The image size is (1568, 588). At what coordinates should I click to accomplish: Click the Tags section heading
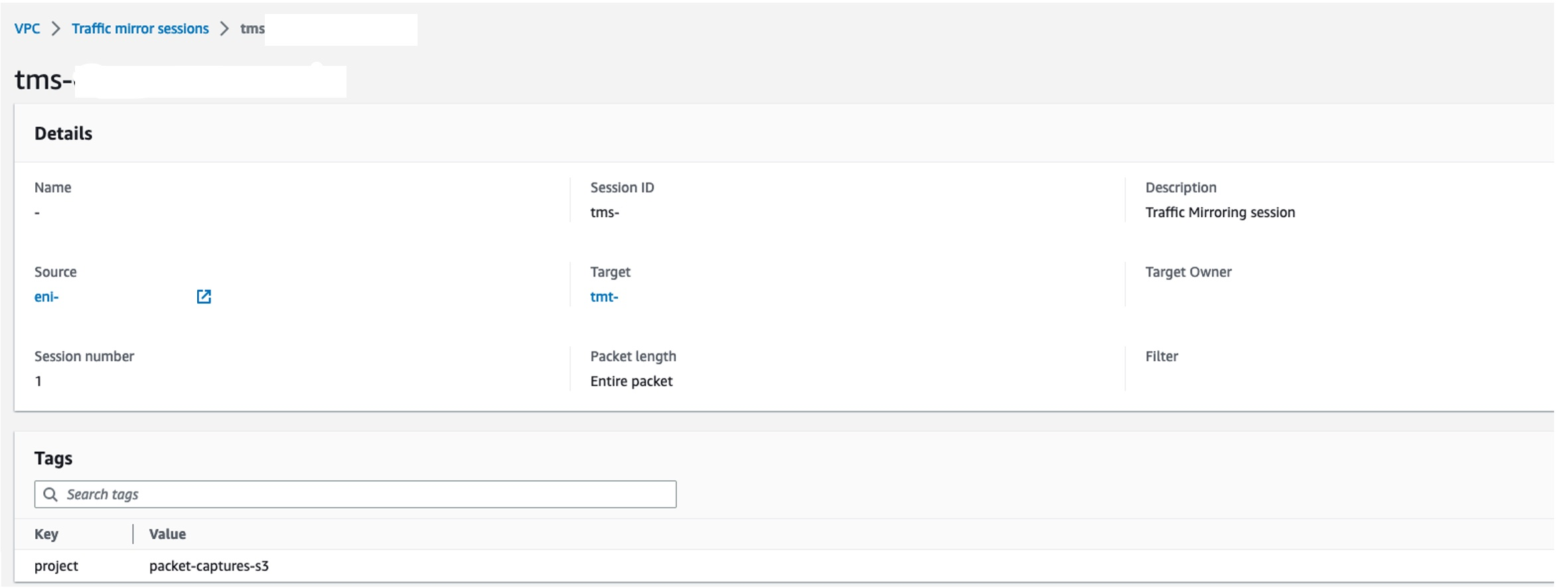click(x=53, y=458)
